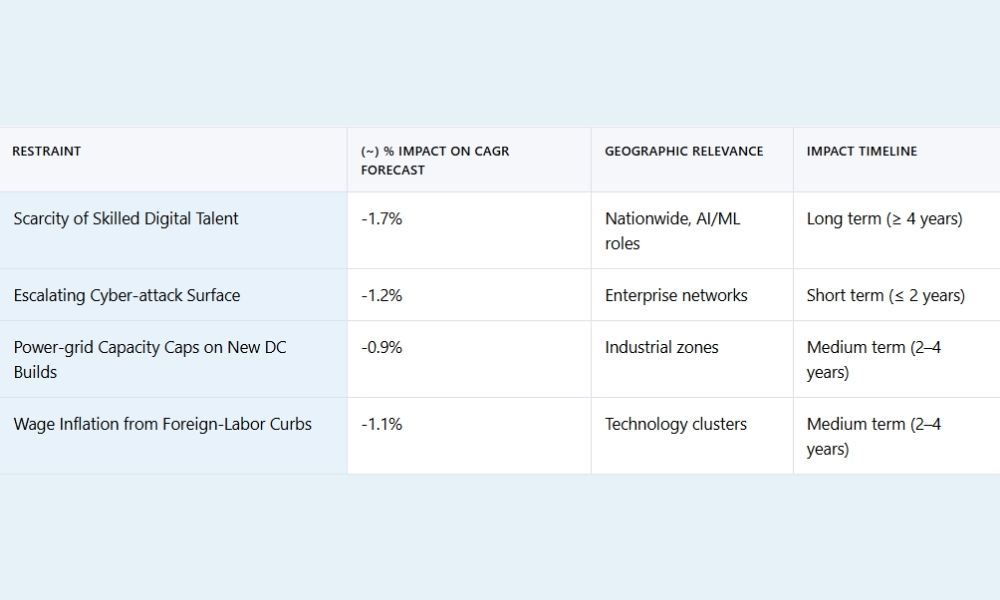Select the Short term (≤ 2 years) cell
This screenshot has height=600, width=1000.
tap(885, 295)
